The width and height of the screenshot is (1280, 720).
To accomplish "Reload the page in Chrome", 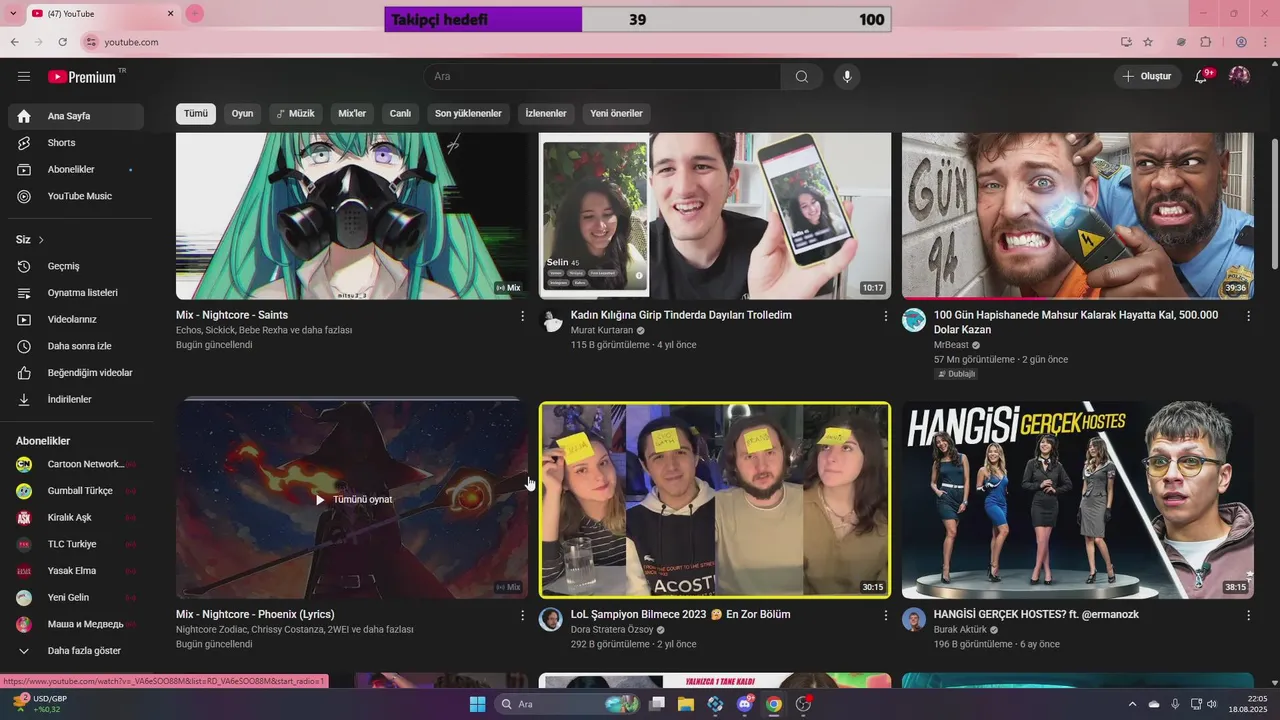I will [x=62, y=42].
